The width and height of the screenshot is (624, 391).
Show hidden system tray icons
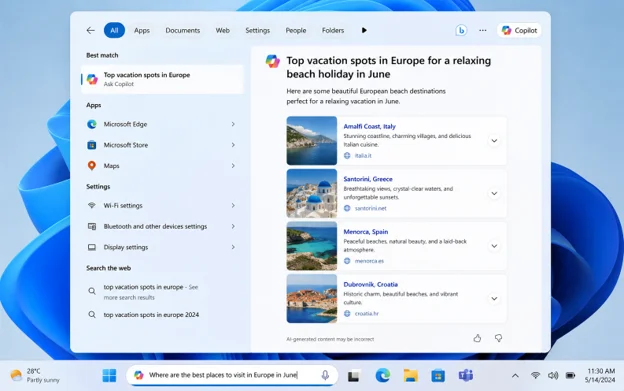(x=515, y=375)
